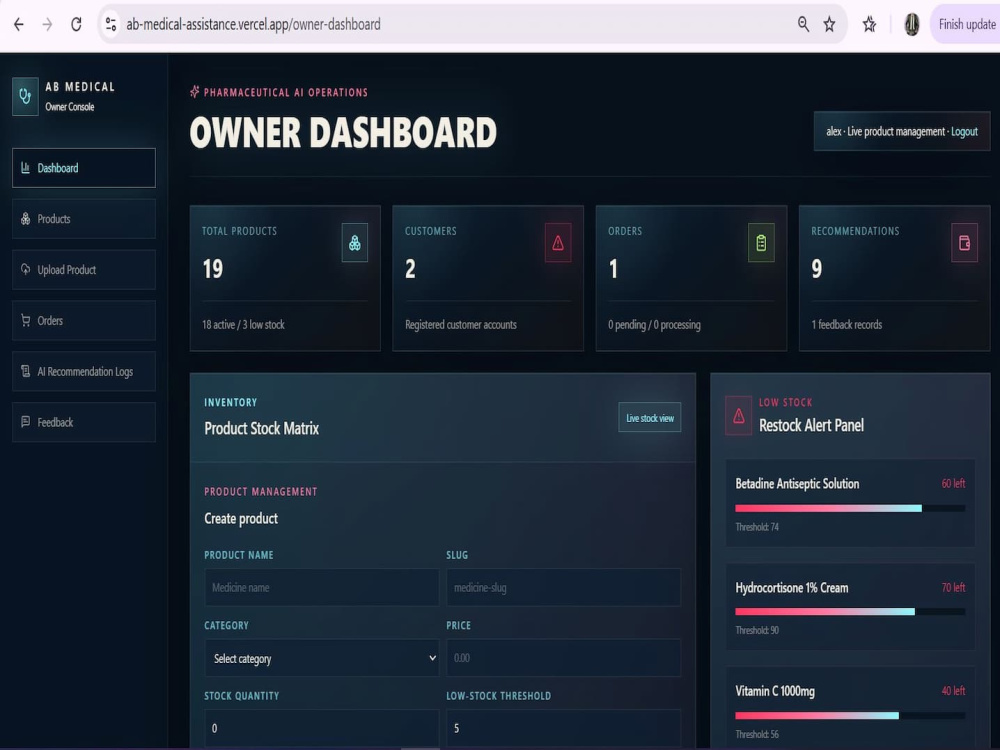Click 'Threshold: 90' text

pos(756,630)
